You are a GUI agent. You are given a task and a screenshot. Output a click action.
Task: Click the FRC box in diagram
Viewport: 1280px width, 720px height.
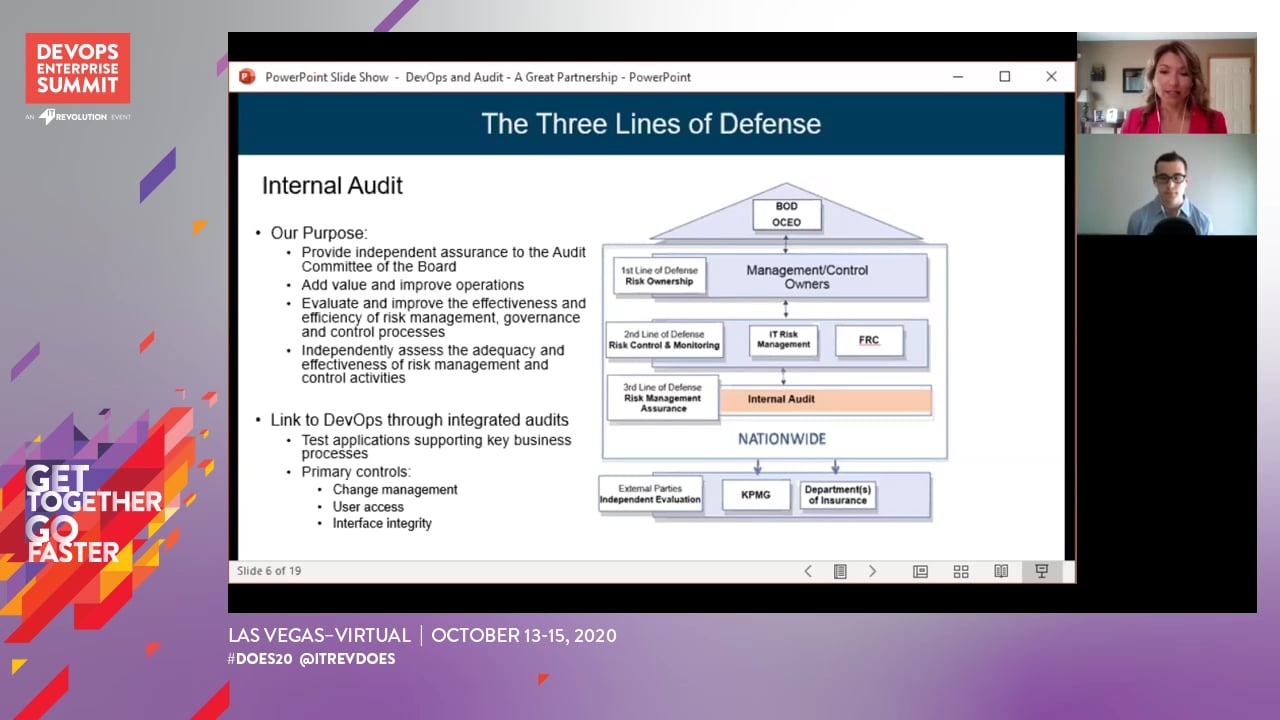pos(869,340)
